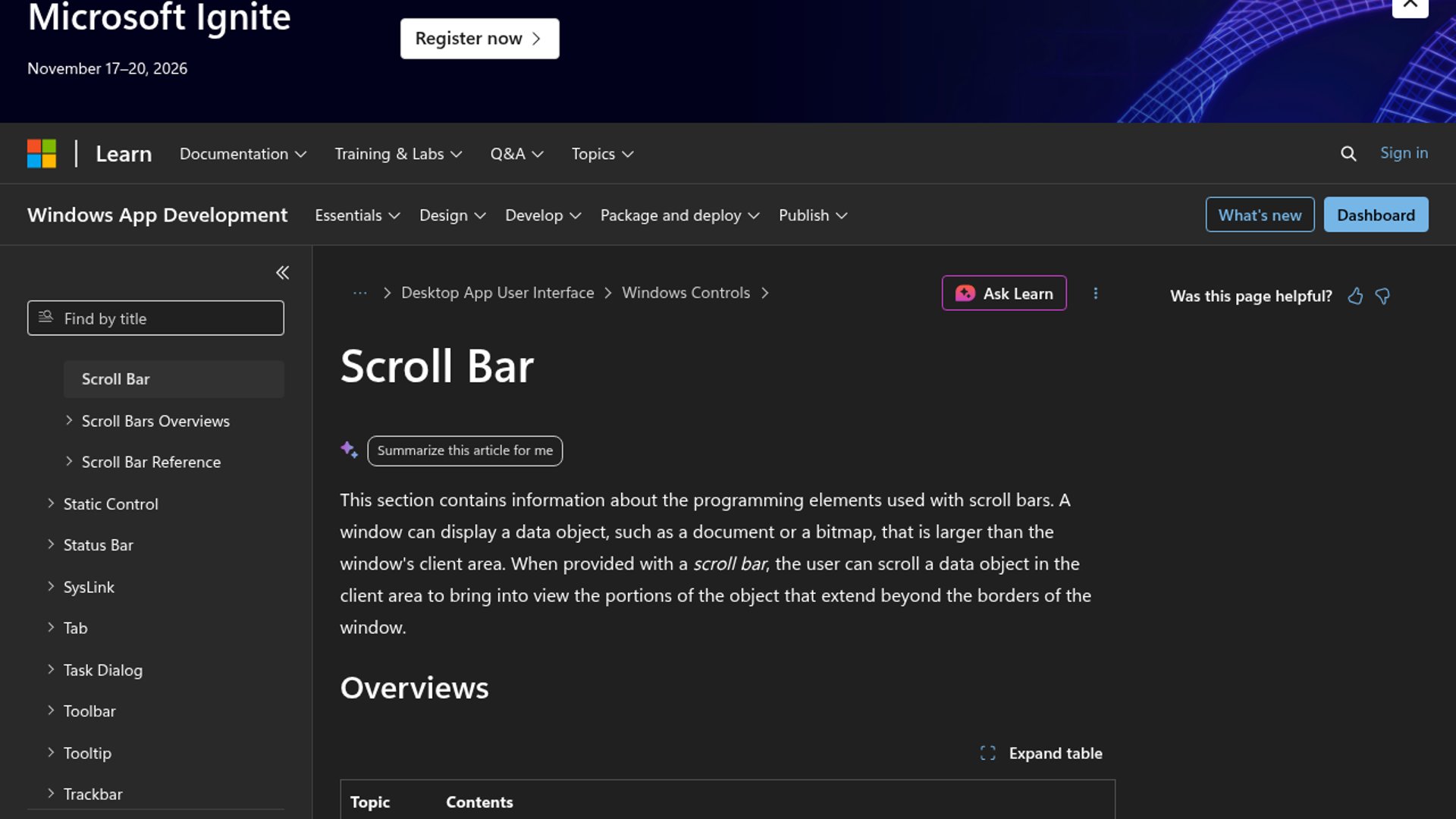Open the Q&A dropdown
This screenshot has height=819, width=1456.
[516, 154]
